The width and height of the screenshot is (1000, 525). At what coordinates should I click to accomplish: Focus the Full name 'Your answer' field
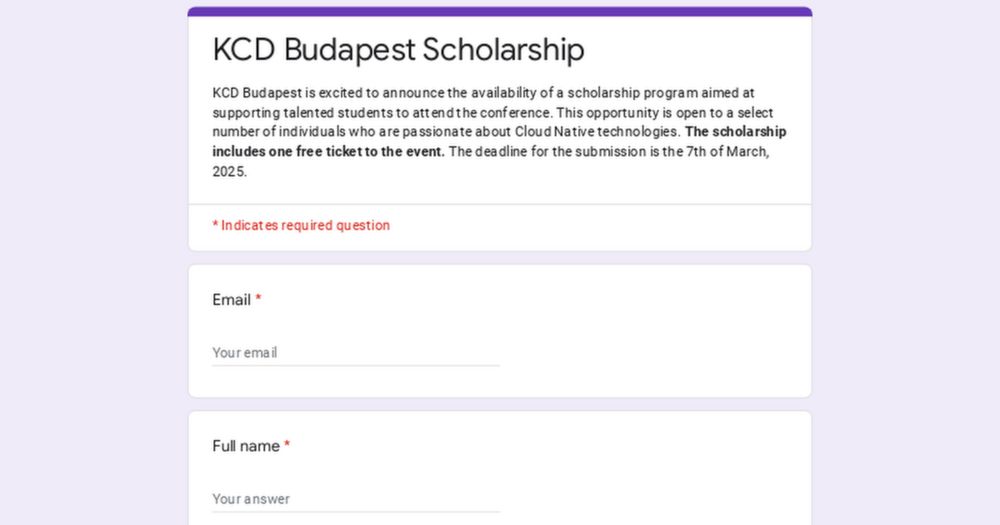(x=355, y=499)
